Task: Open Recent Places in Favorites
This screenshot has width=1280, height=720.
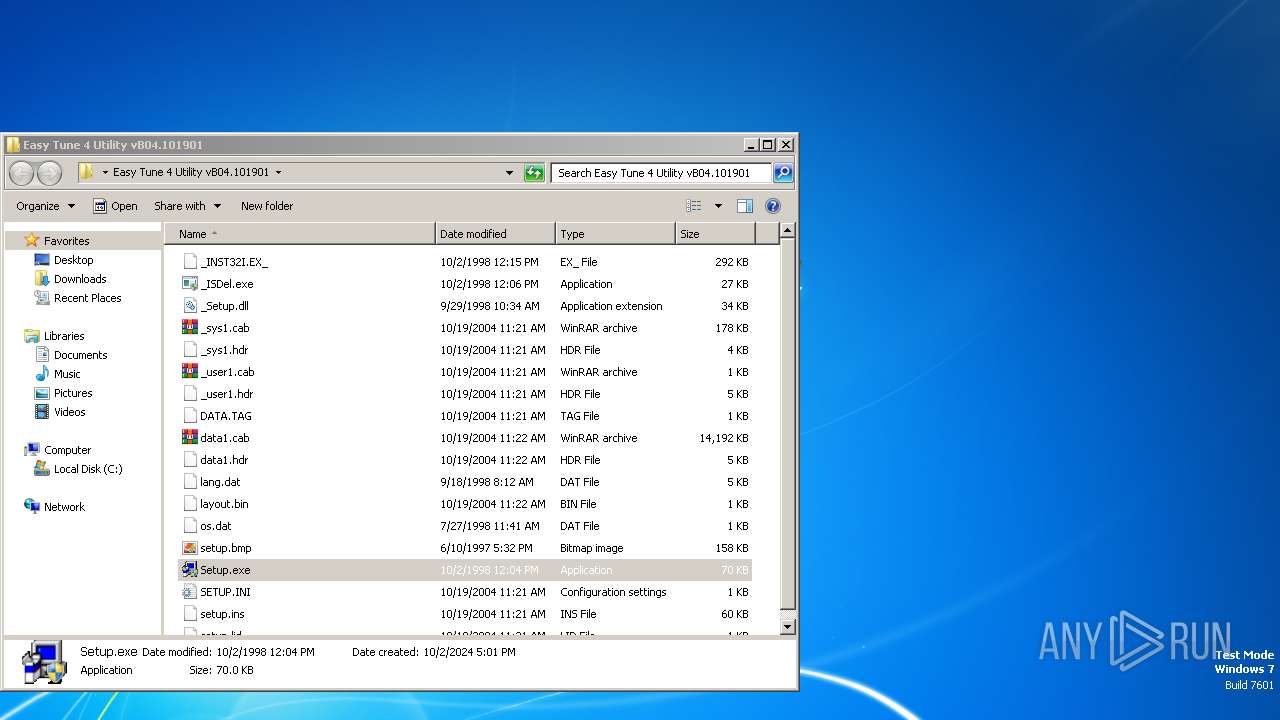Action: coord(88,298)
